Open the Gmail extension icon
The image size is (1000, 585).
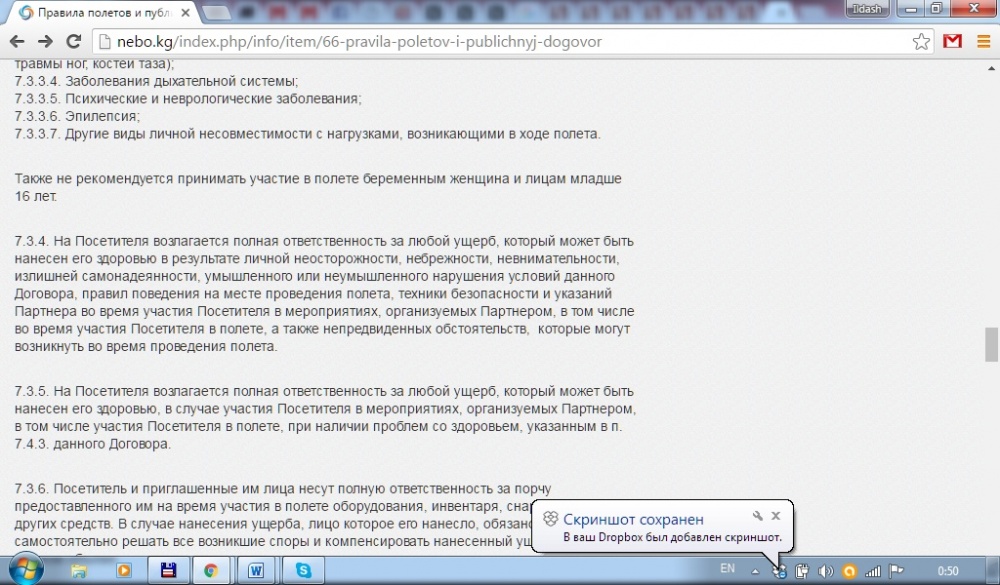pyautogui.click(x=952, y=41)
